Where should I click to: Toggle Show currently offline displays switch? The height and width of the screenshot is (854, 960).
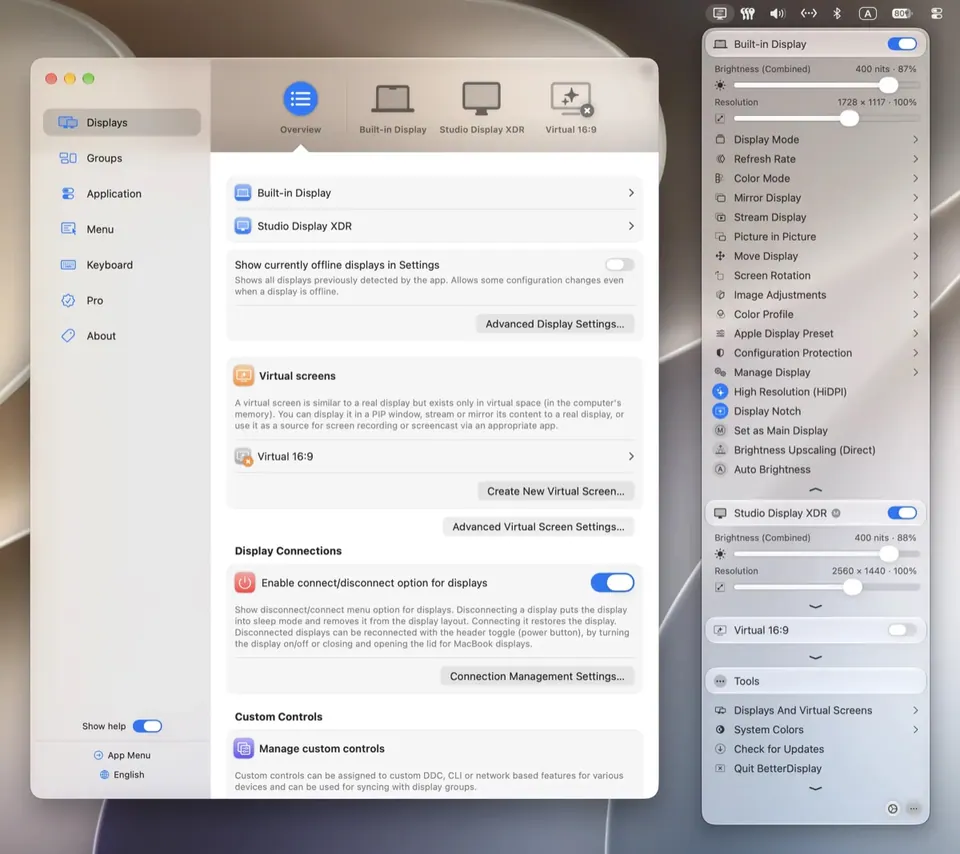point(619,264)
